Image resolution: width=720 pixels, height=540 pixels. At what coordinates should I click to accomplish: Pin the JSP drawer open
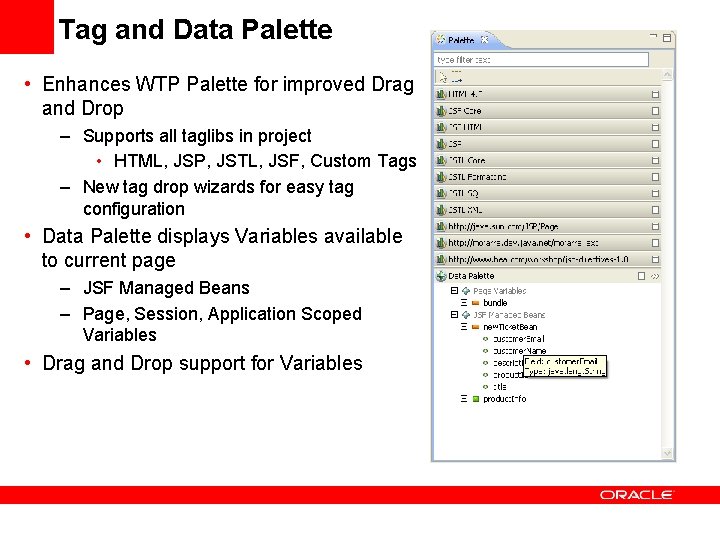(x=655, y=144)
